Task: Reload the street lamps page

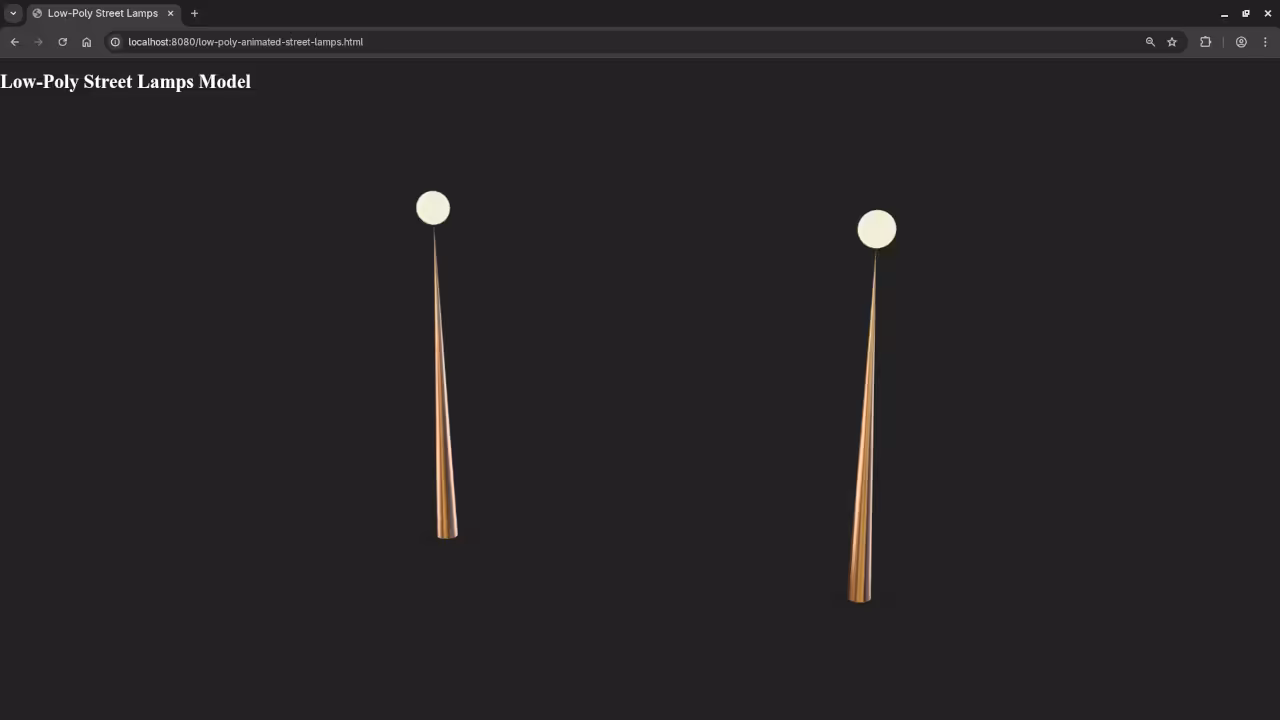Action: point(62,41)
